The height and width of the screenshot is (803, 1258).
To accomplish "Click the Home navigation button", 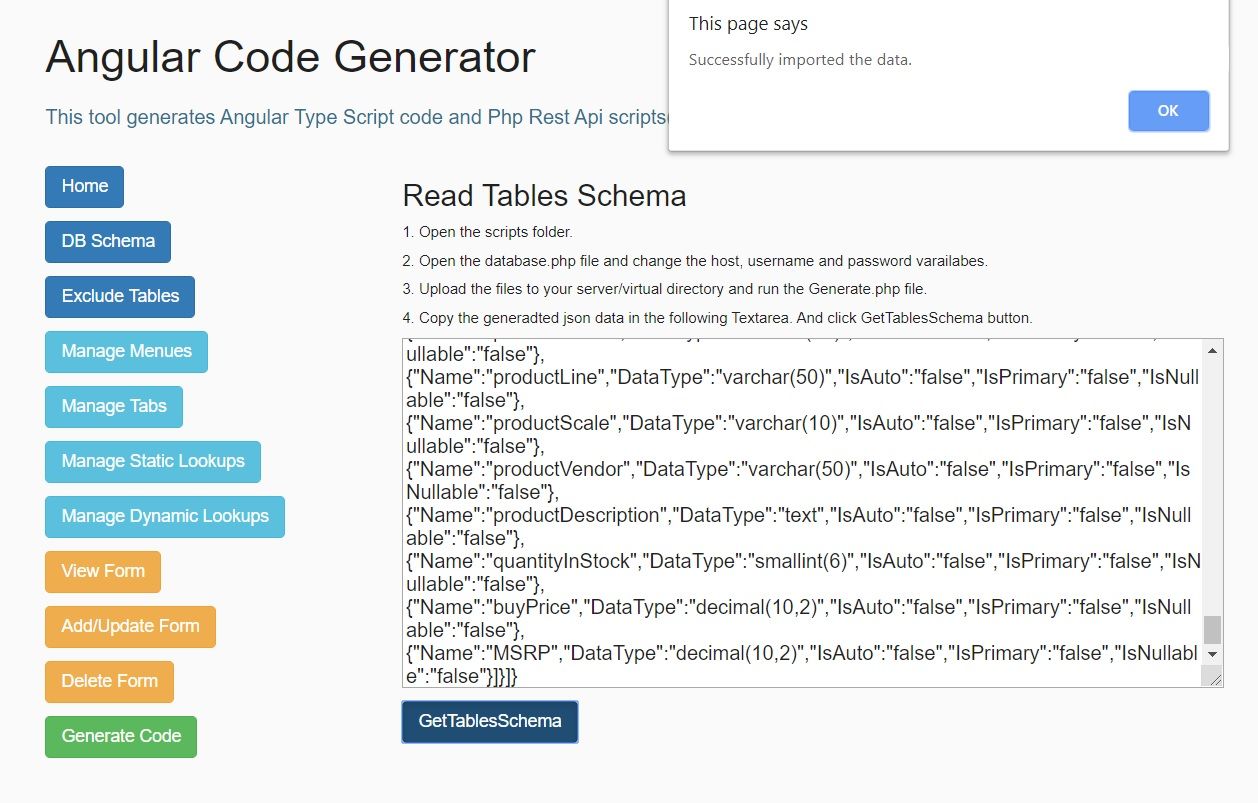I will pyautogui.click(x=84, y=187).
